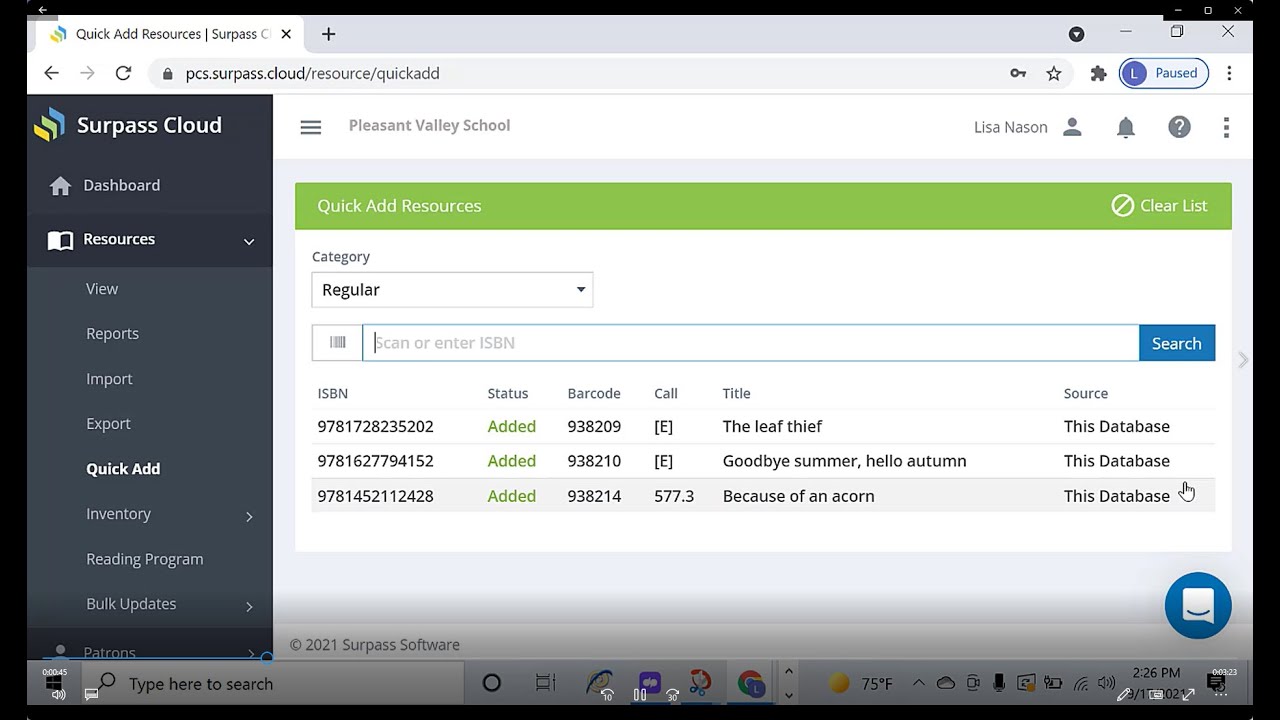
Task: Click the Paused profile button
Action: (1164, 73)
